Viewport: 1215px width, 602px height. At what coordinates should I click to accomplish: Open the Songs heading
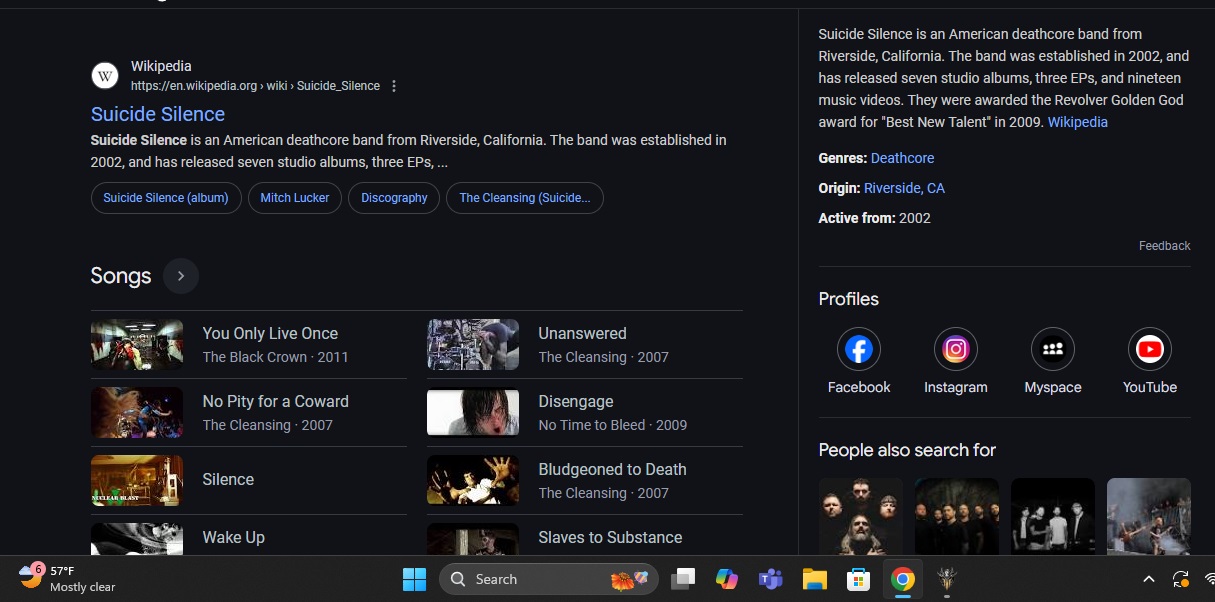(x=121, y=276)
